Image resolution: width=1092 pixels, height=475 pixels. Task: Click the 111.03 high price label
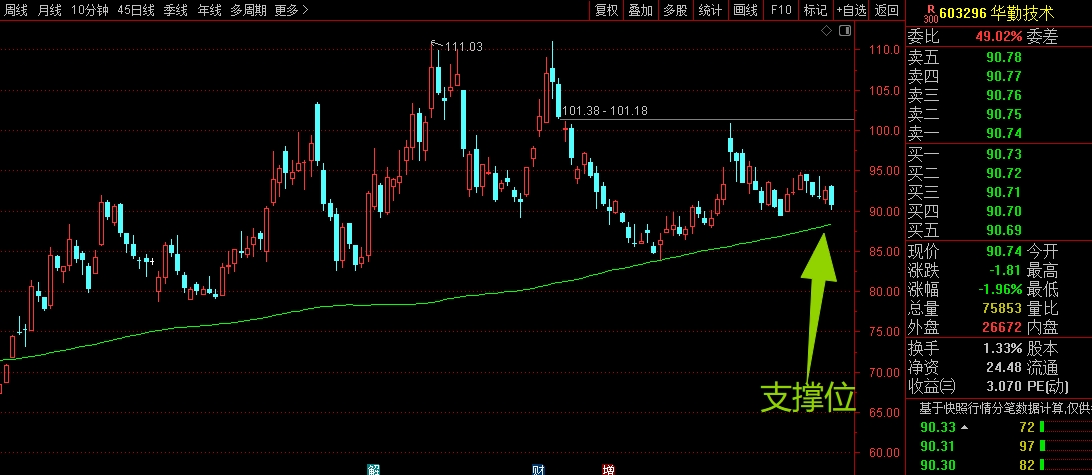tap(463, 47)
